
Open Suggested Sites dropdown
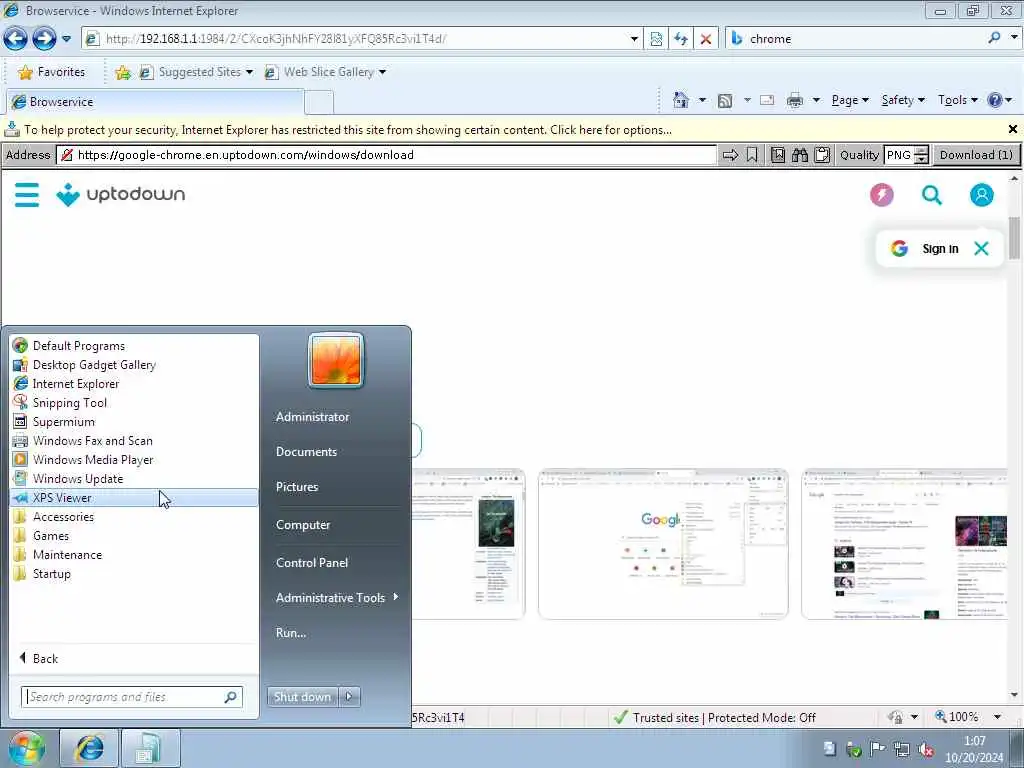pos(196,72)
